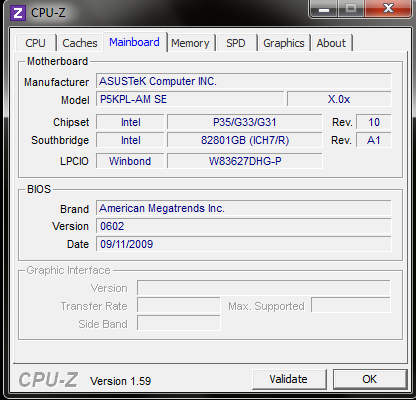Select the W83627DHG-P LPCIO value
The height and width of the screenshot is (400, 416).
coord(245,161)
